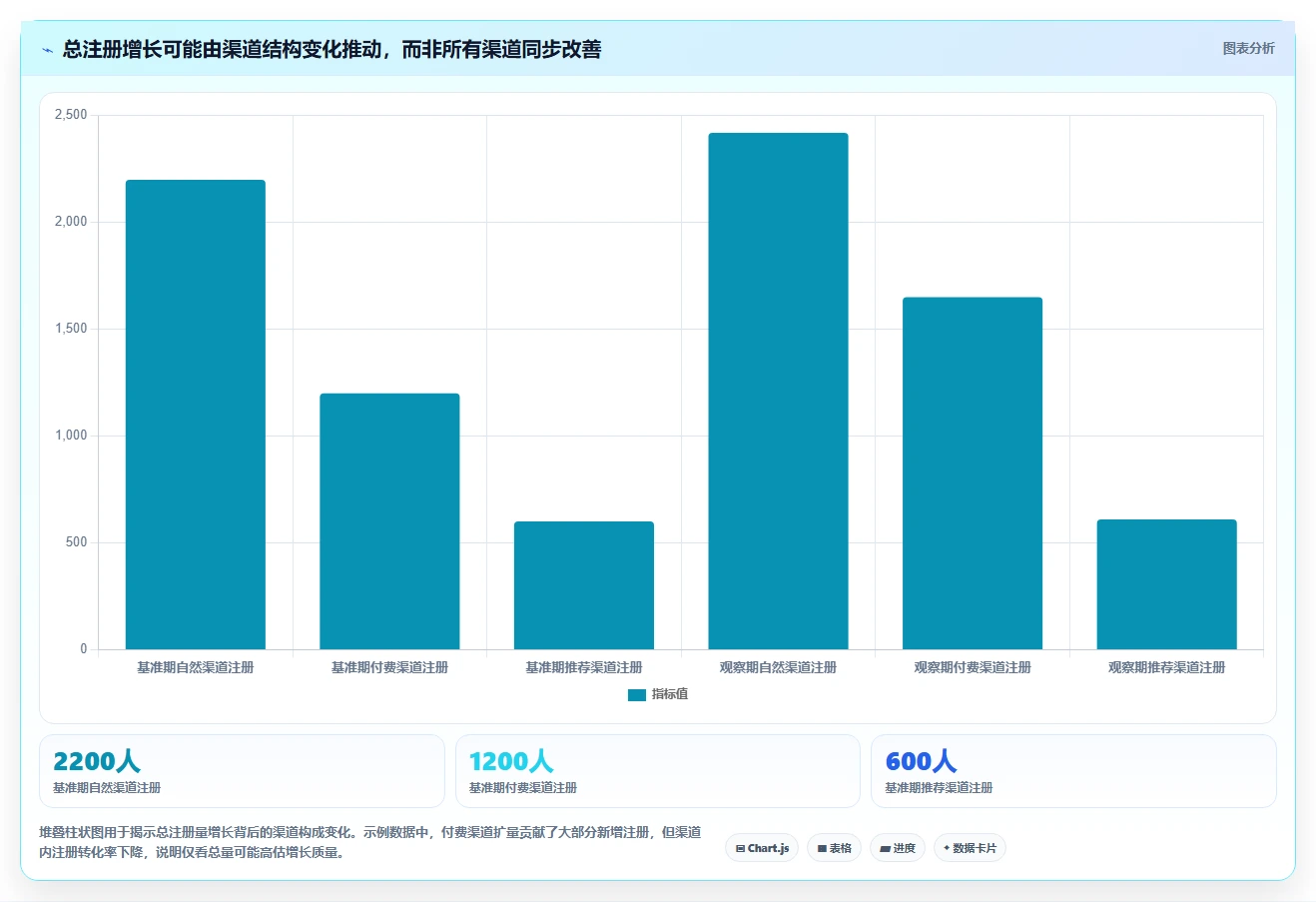Click the 基准期推荐渠道注册 caption under 600人

[939, 788]
